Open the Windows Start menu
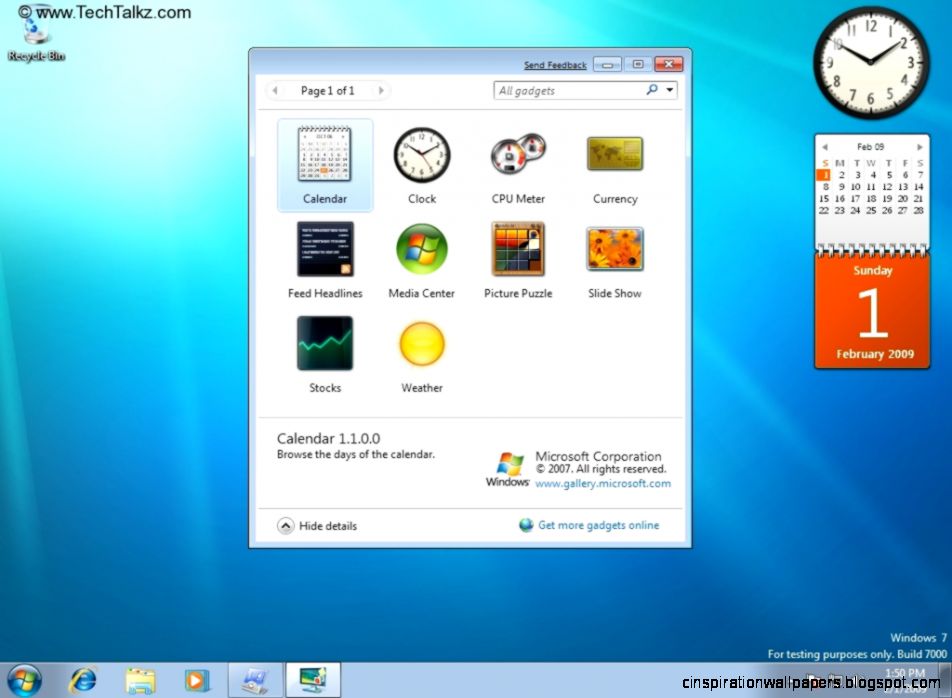Viewport: 952px width, 698px height. pyautogui.click(x=19, y=678)
